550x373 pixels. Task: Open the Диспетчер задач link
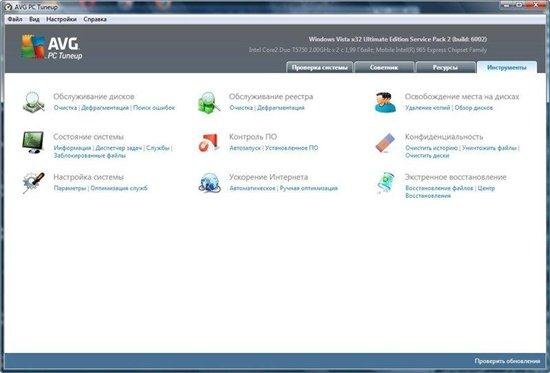pyautogui.click(x=119, y=148)
